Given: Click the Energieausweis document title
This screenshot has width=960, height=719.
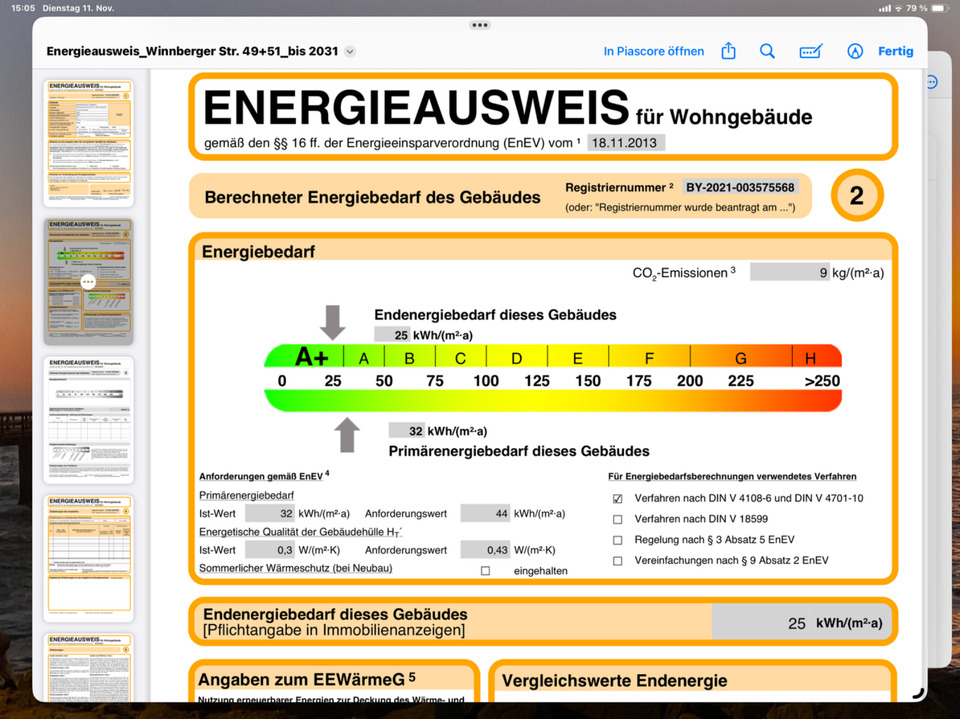Looking at the screenshot, I should (192, 51).
